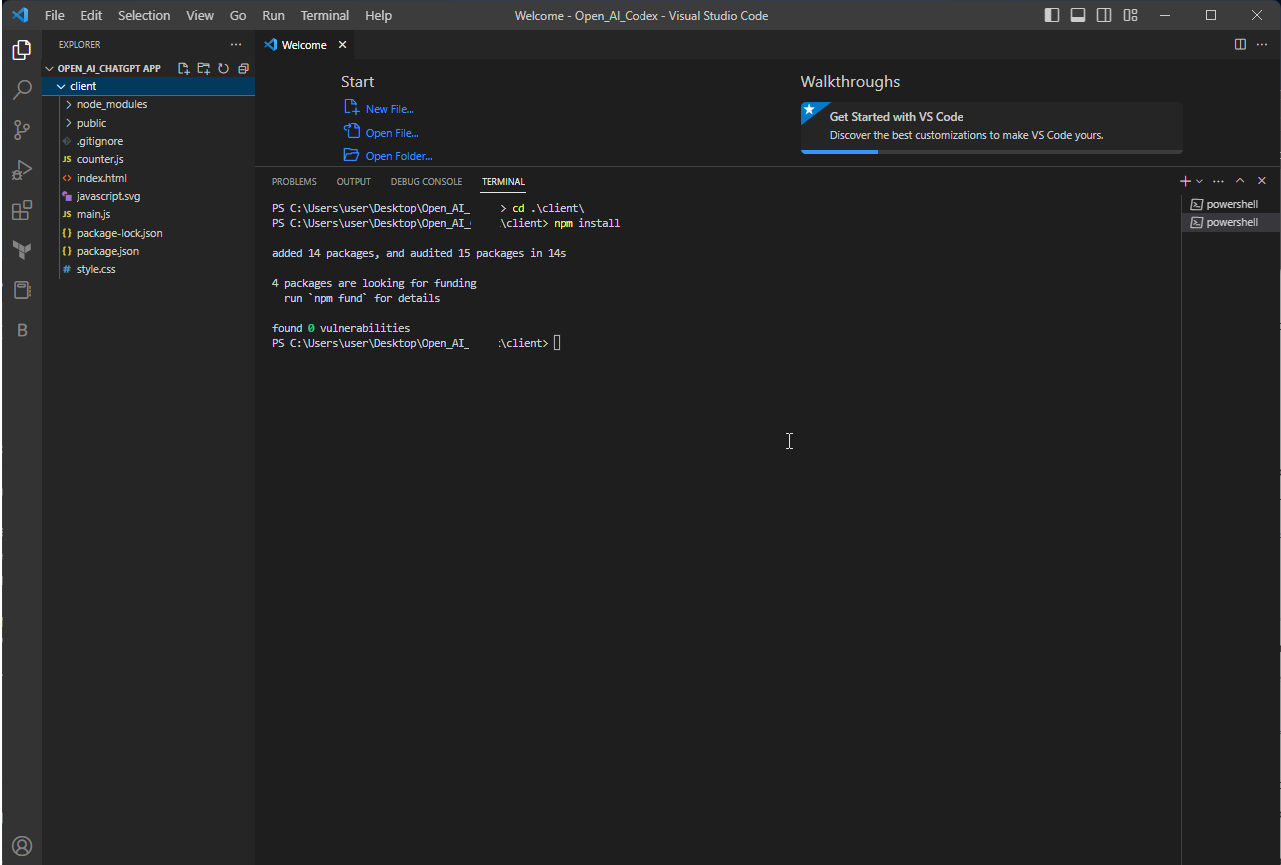Open Customize Layout icon in title bar
1281x865 pixels.
click(1130, 15)
